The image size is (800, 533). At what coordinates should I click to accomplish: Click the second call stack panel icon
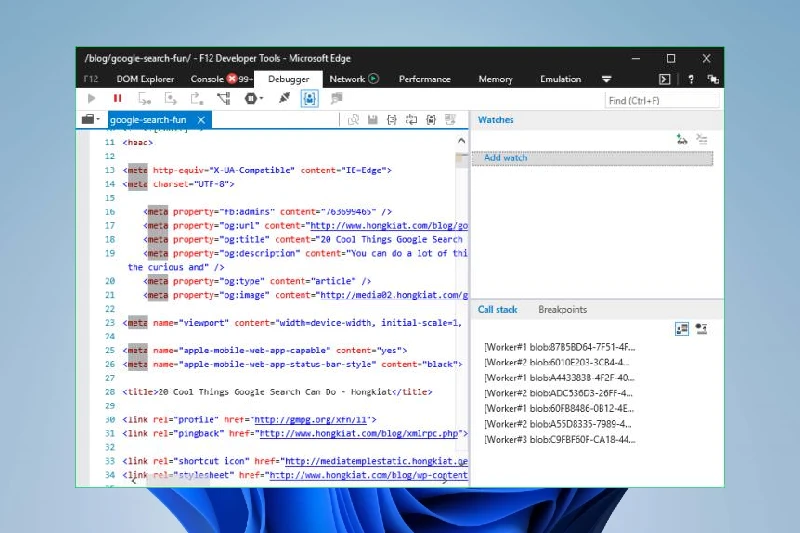[x=702, y=329]
